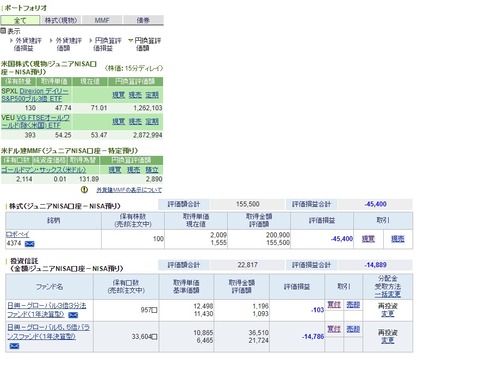480x366 pixels.
Task: Click stock 評価損益合計 value -45,400
Action: 375,204
